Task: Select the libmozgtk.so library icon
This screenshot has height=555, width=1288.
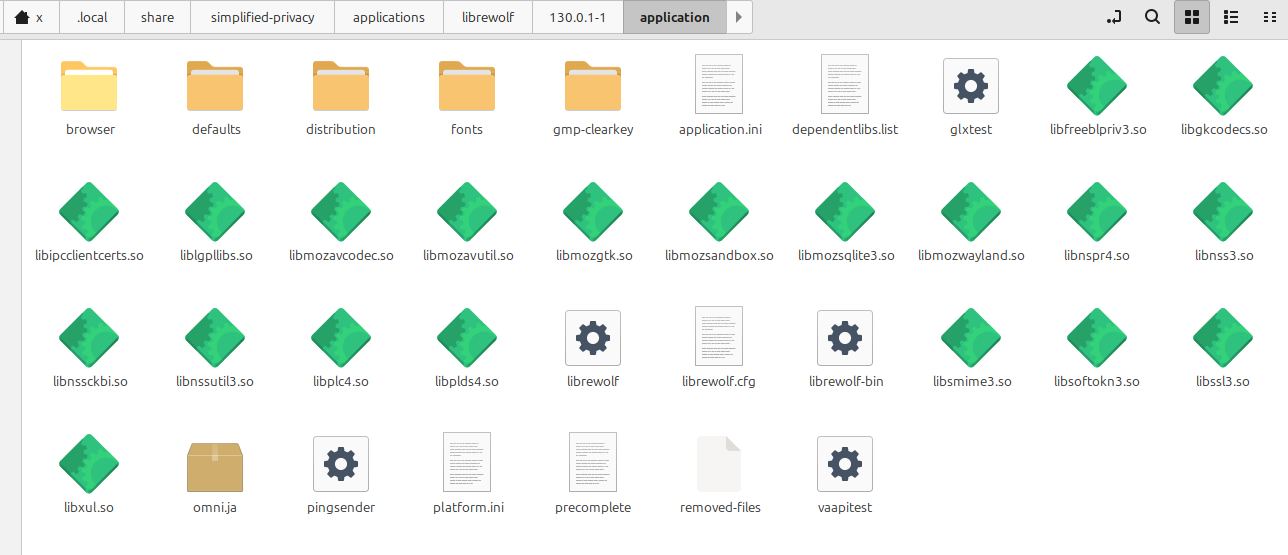Action: (x=593, y=211)
